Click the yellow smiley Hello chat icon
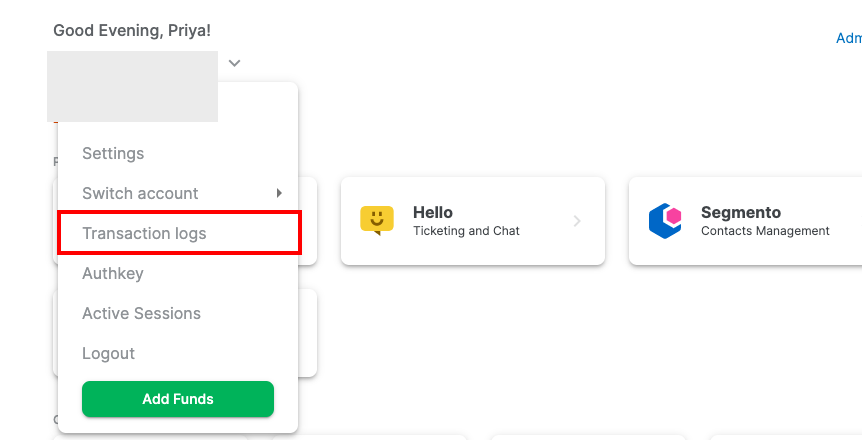 377,221
